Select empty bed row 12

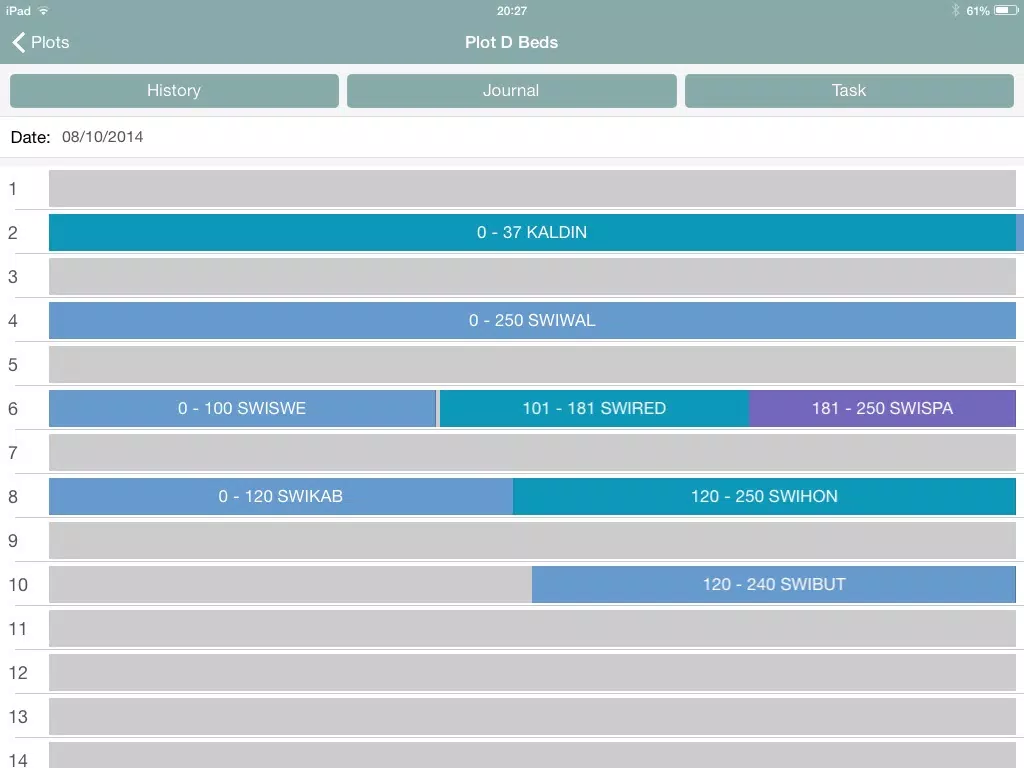click(x=532, y=672)
